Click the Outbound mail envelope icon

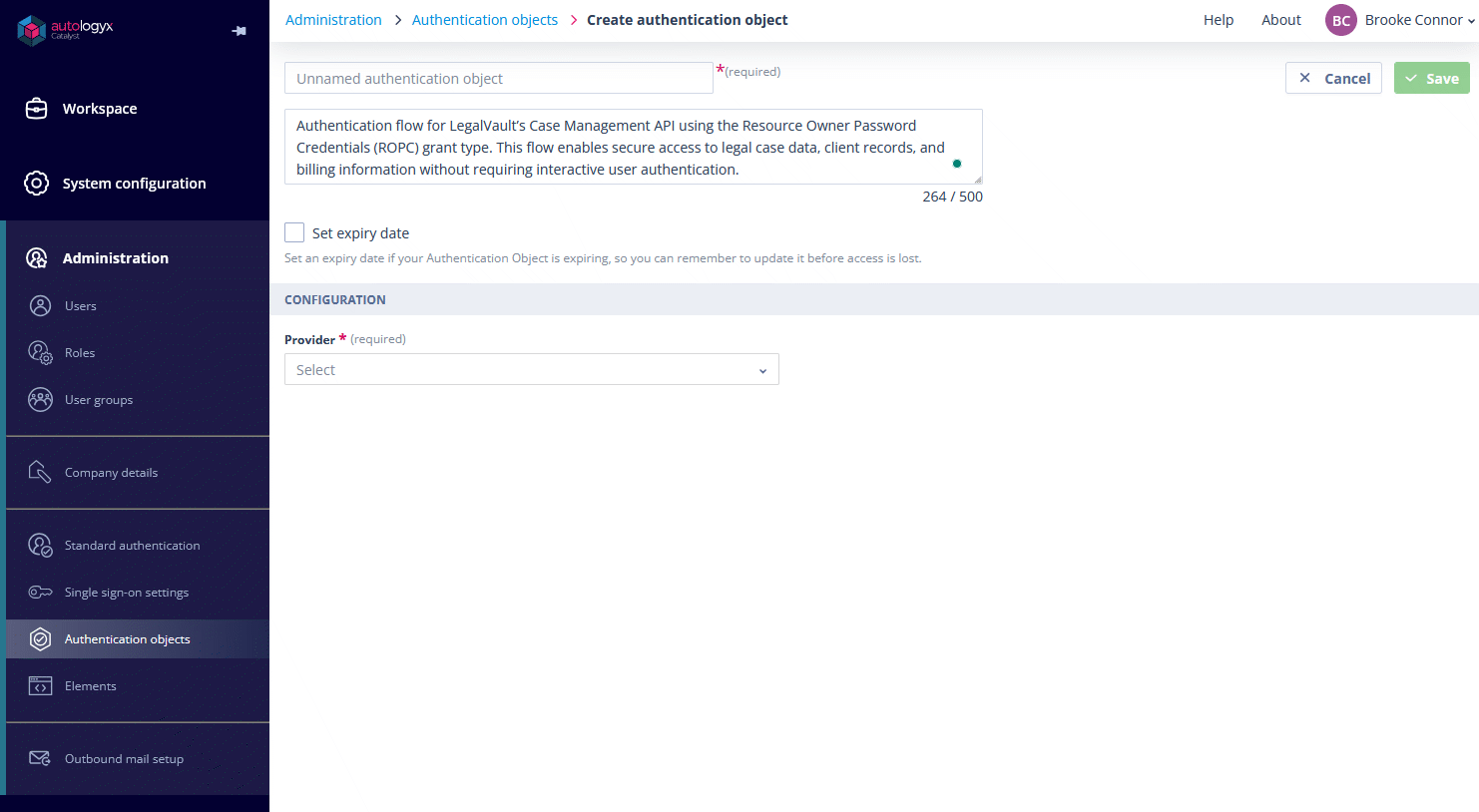[x=40, y=759]
